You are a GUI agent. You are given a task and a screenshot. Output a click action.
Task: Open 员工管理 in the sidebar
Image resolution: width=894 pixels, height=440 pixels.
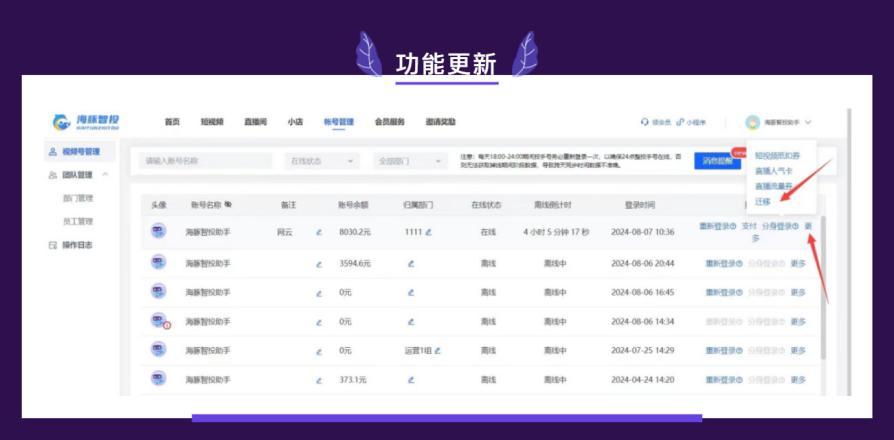pos(78,222)
